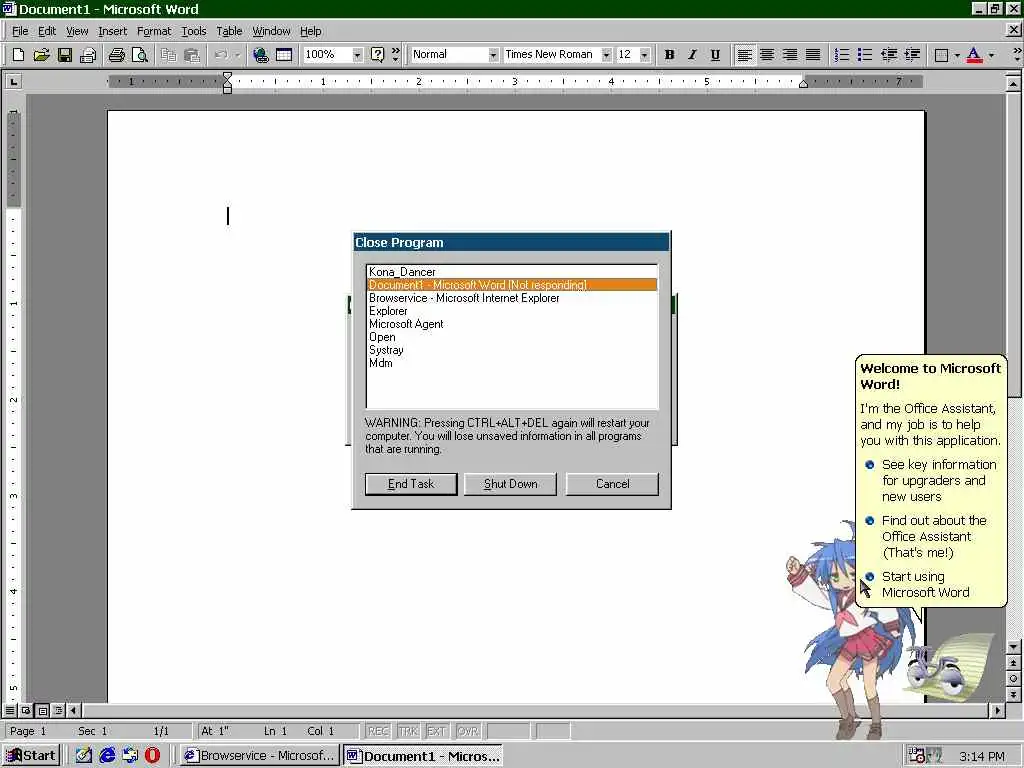The image size is (1024, 768).
Task: Set paragraph alignment to Center
Action: (767, 55)
